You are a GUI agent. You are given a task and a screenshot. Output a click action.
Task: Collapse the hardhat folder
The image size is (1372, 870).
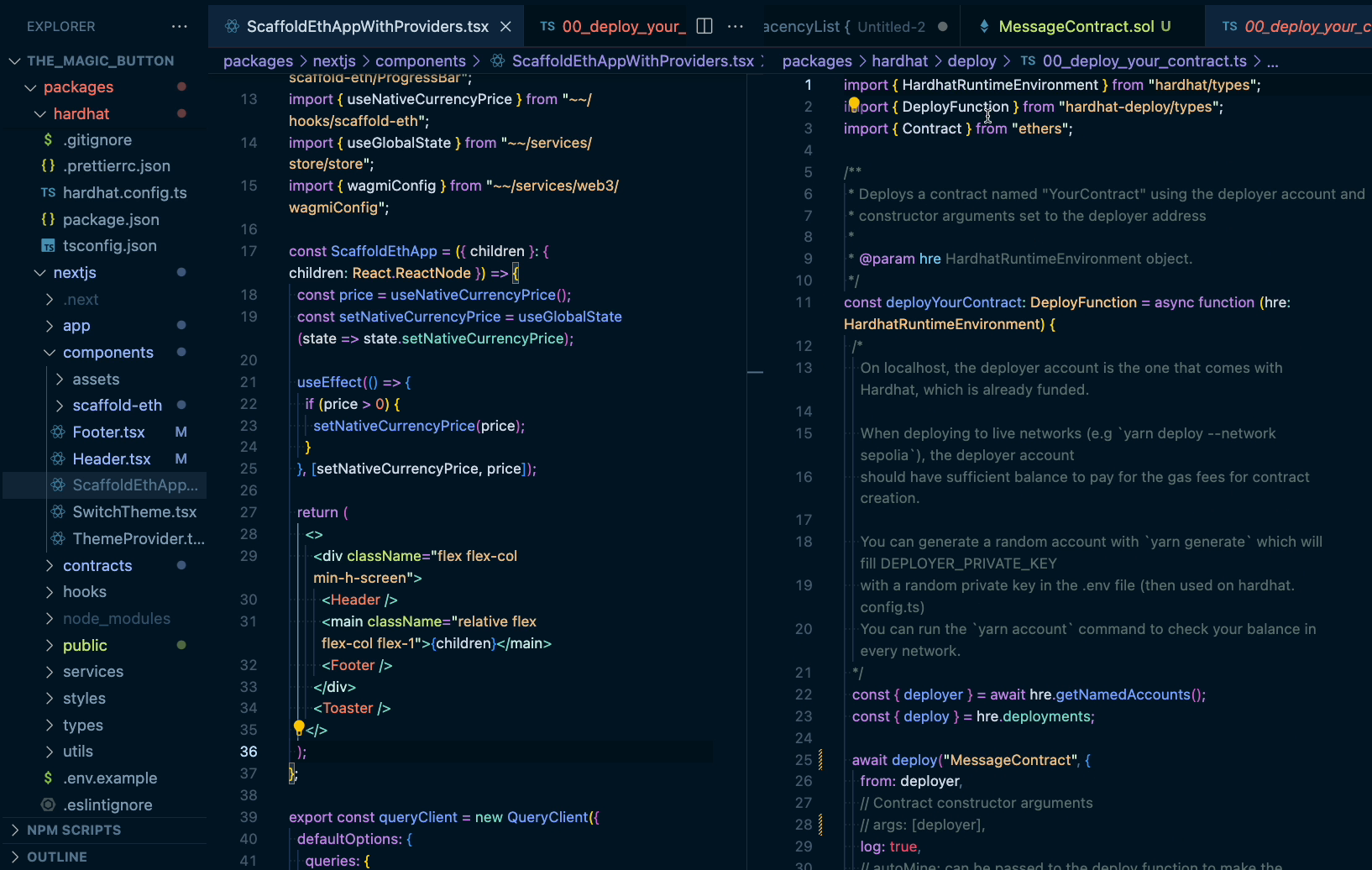tap(40, 113)
